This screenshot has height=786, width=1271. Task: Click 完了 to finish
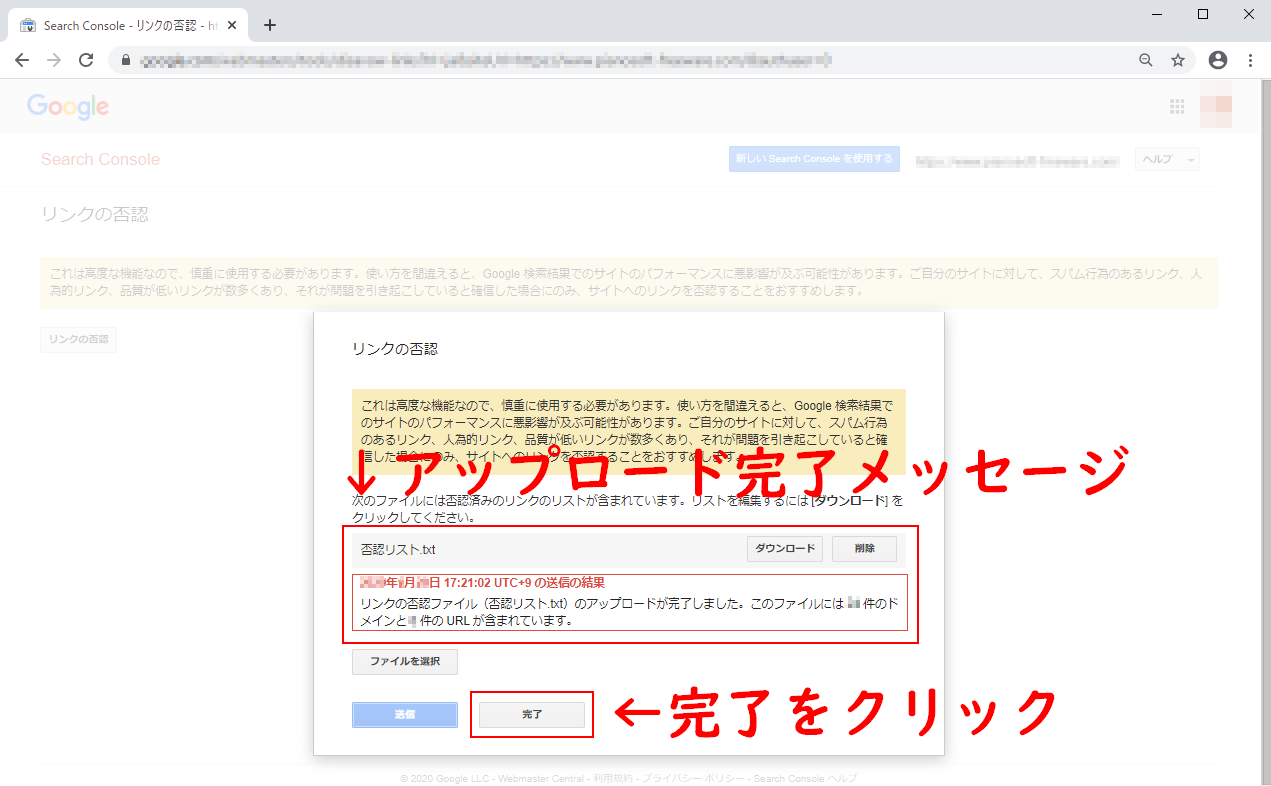tap(532, 715)
